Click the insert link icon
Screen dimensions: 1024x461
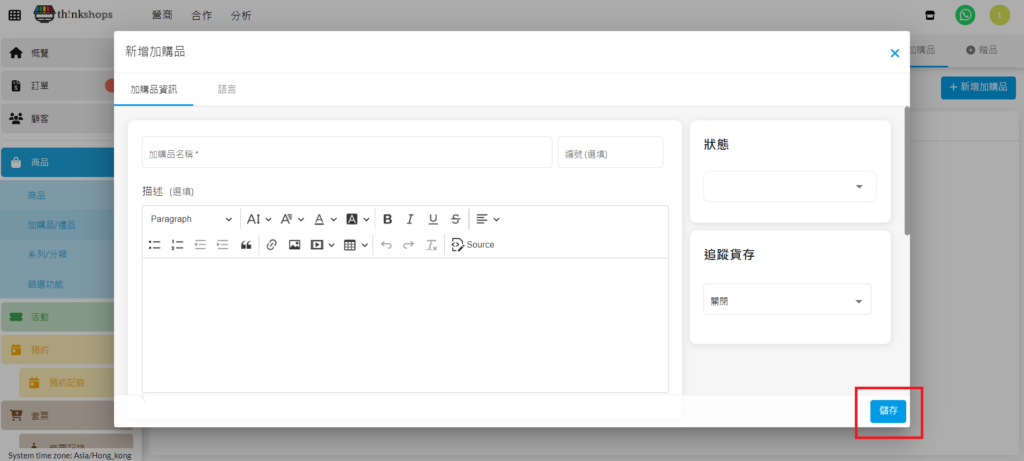[271, 245]
